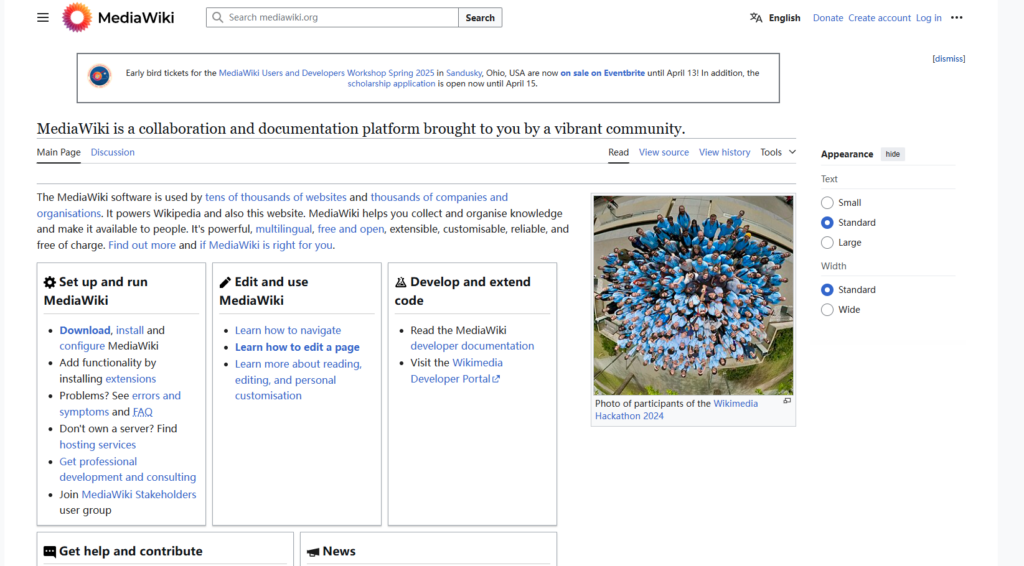Image resolution: width=1024 pixels, height=566 pixels.
Task: Click the gear icon beside Set up and run
Action: tap(50, 282)
